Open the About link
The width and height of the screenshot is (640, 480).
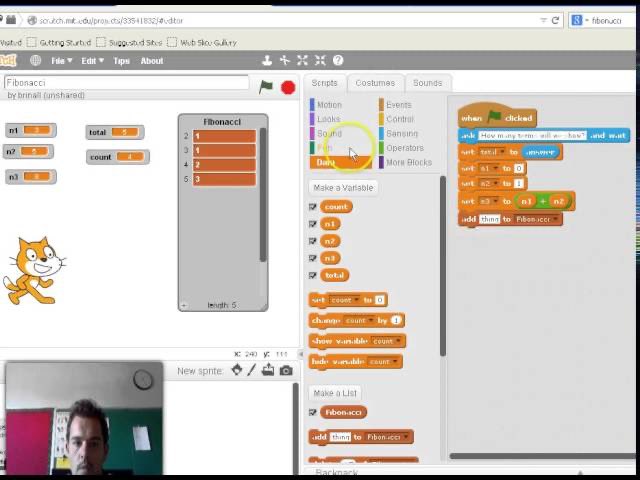pyautogui.click(x=152, y=61)
